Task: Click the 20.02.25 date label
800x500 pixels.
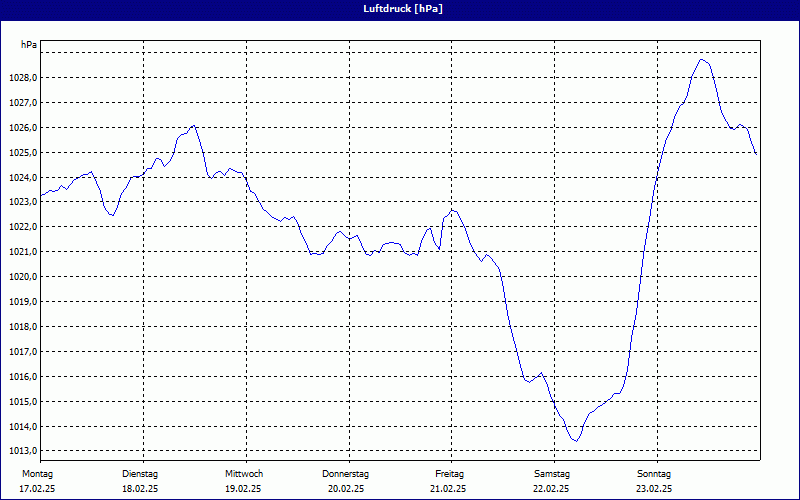Action: click(346, 489)
